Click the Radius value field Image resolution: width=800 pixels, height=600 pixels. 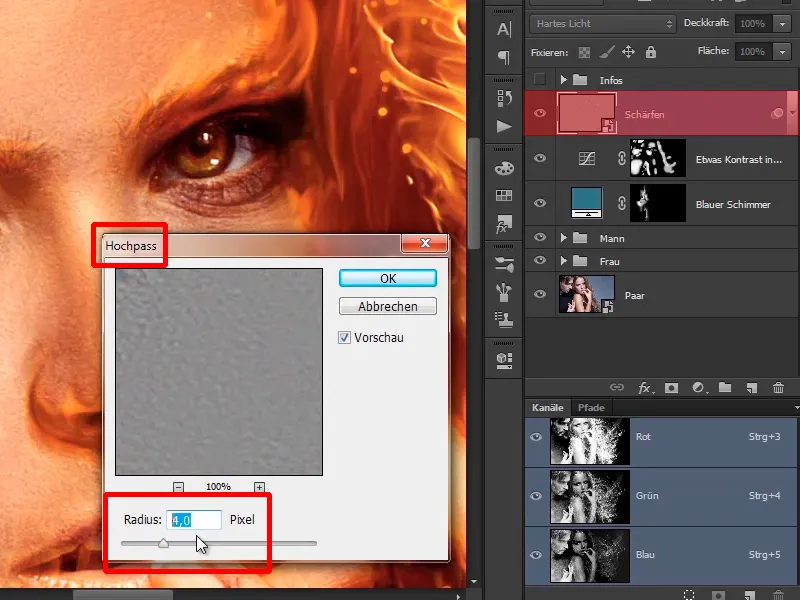194,520
